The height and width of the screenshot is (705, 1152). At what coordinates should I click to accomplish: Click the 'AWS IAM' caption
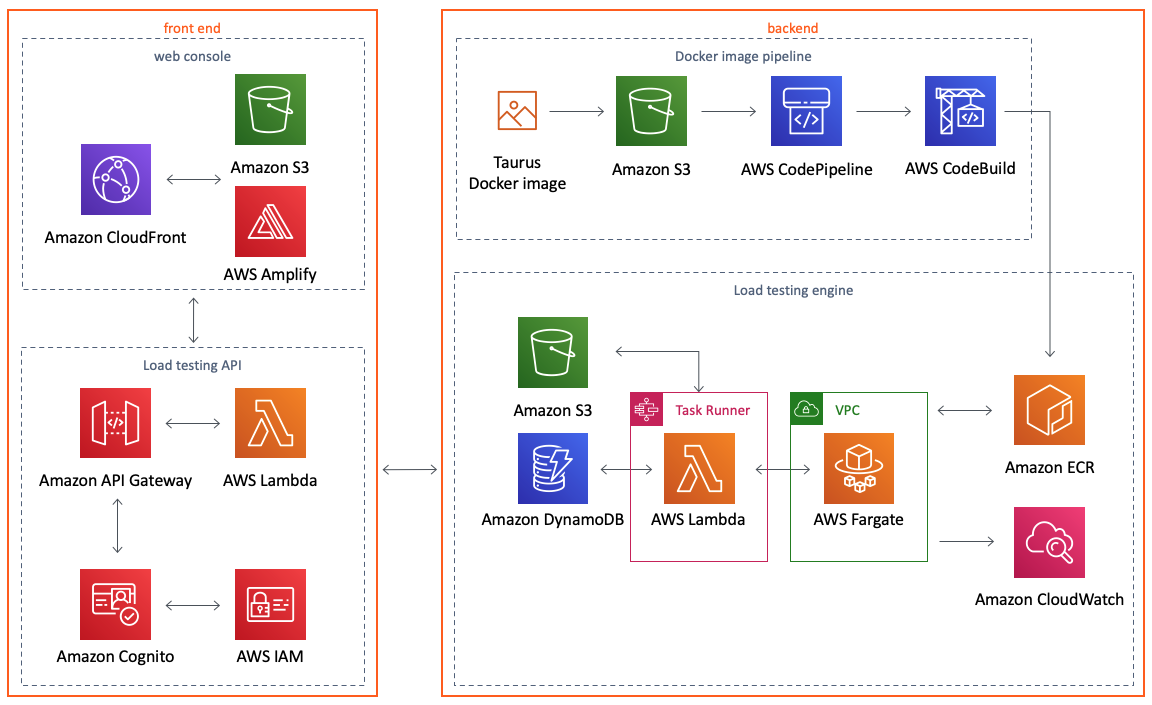click(270, 657)
